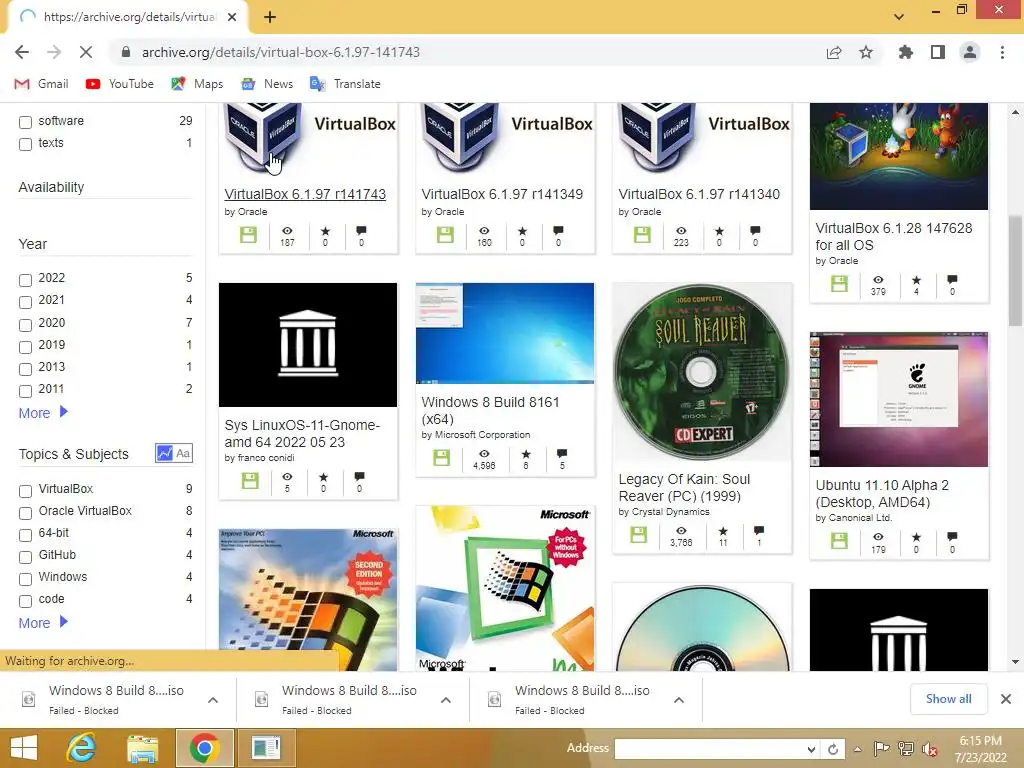Open Chrome side panel icon
Image resolution: width=1024 pixels, height=768 pixels.
[938, 52]
